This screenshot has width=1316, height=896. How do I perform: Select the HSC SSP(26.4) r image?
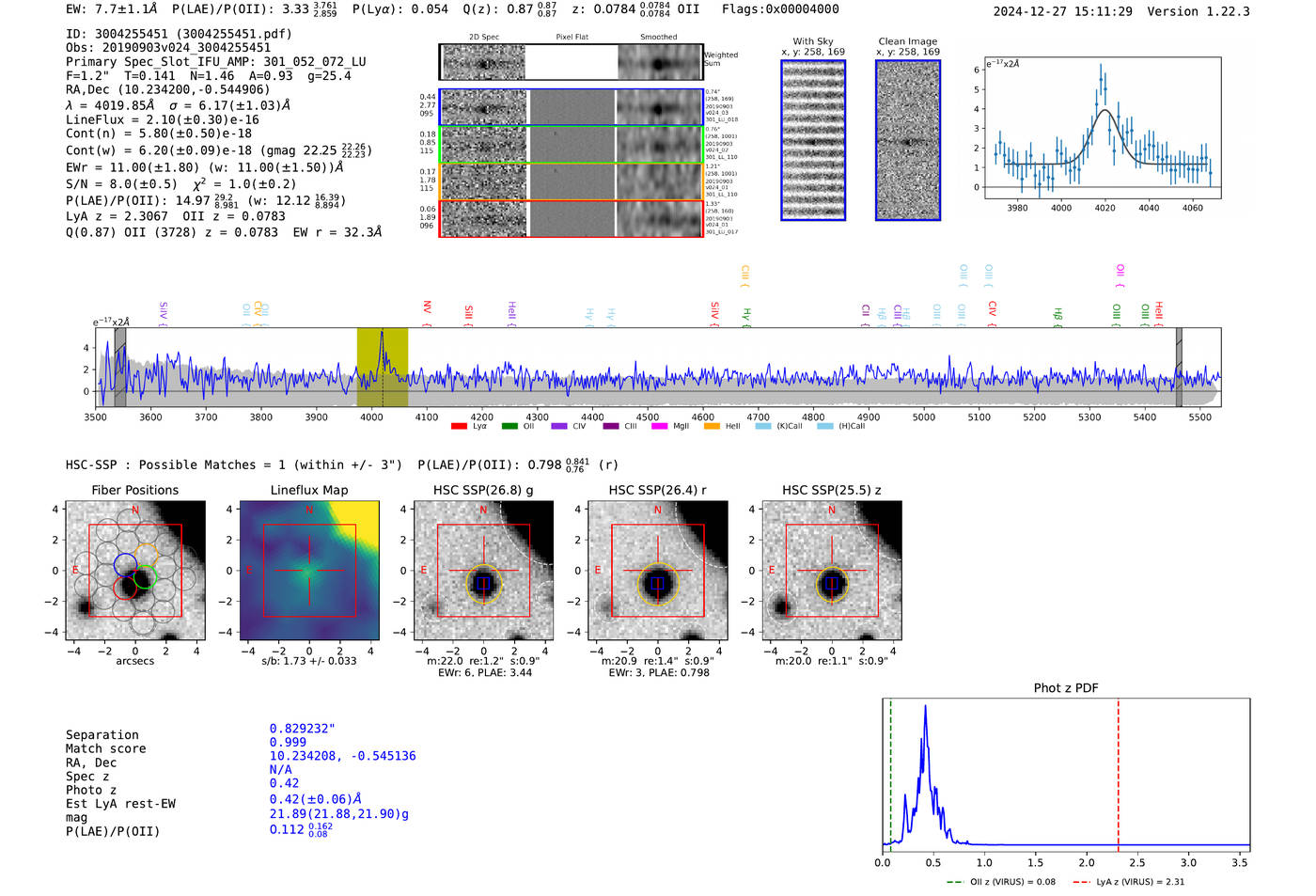pos(657,571)
